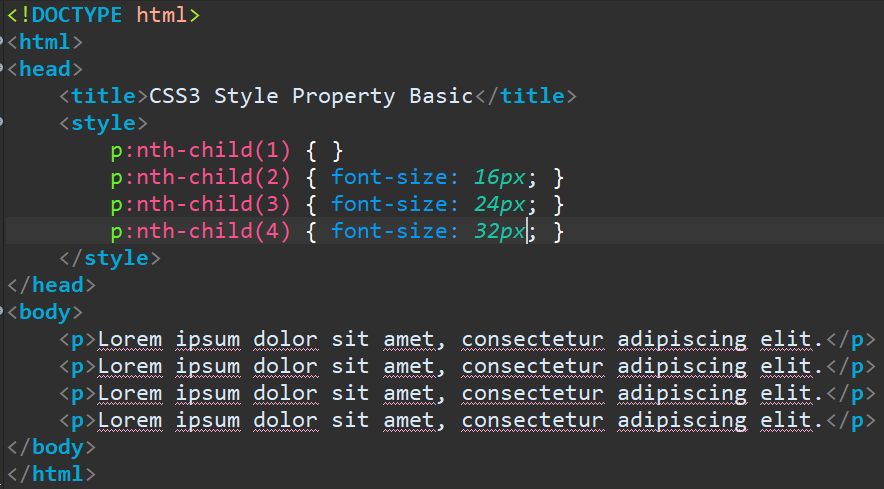Click the closing title tag
Screen dimensions: 884x489
(525, 96)
